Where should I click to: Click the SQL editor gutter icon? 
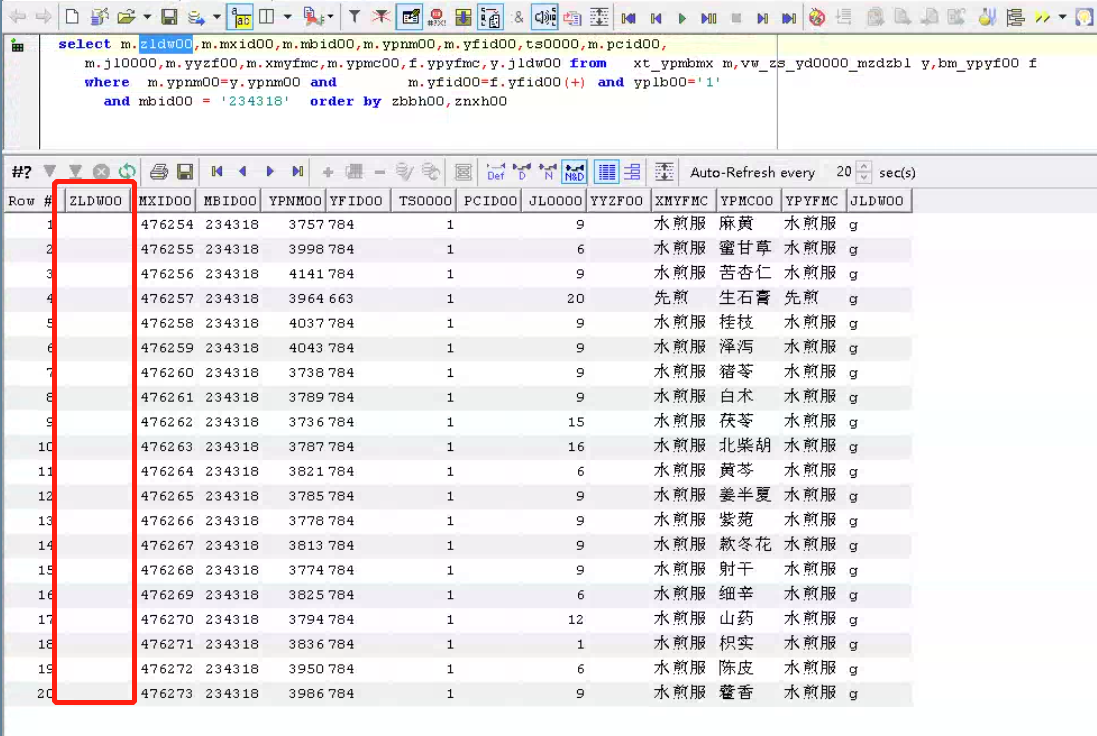click(x=18, y=46)
